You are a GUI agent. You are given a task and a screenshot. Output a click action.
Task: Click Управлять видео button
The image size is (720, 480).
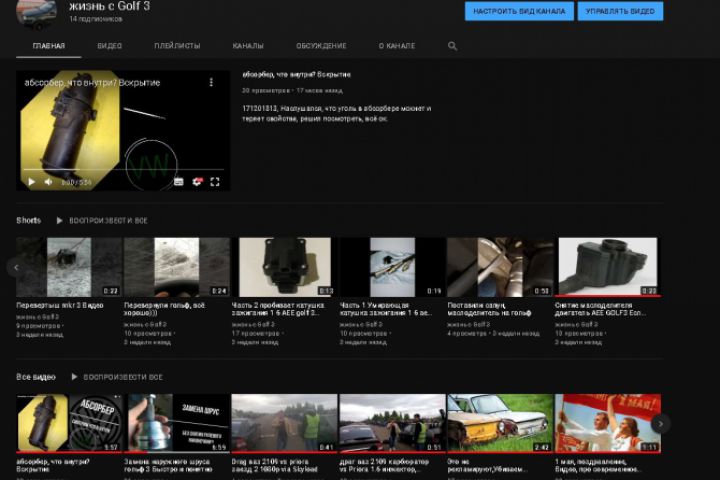[620, 11]
